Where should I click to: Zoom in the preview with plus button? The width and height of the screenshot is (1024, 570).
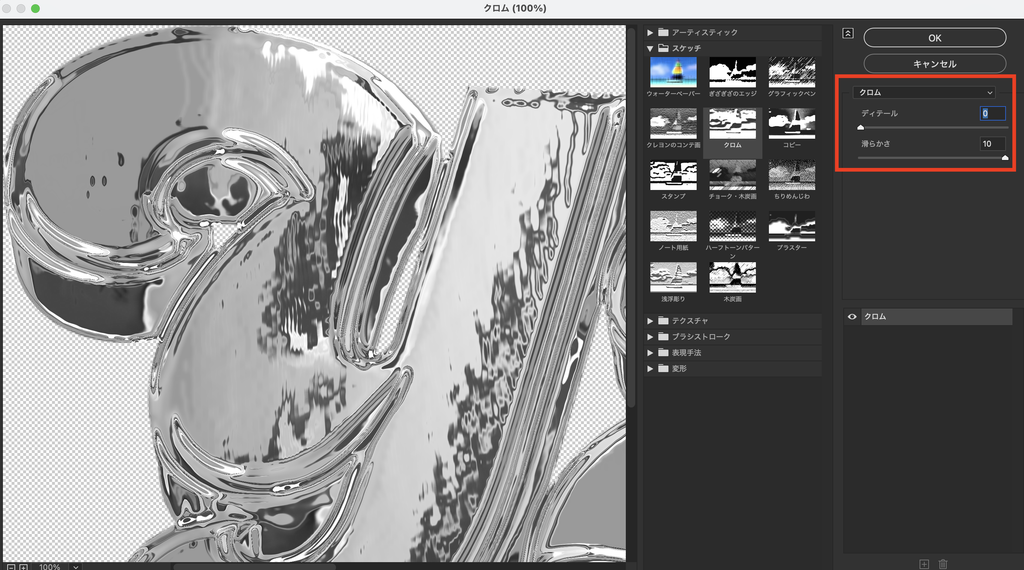[24, 567]
